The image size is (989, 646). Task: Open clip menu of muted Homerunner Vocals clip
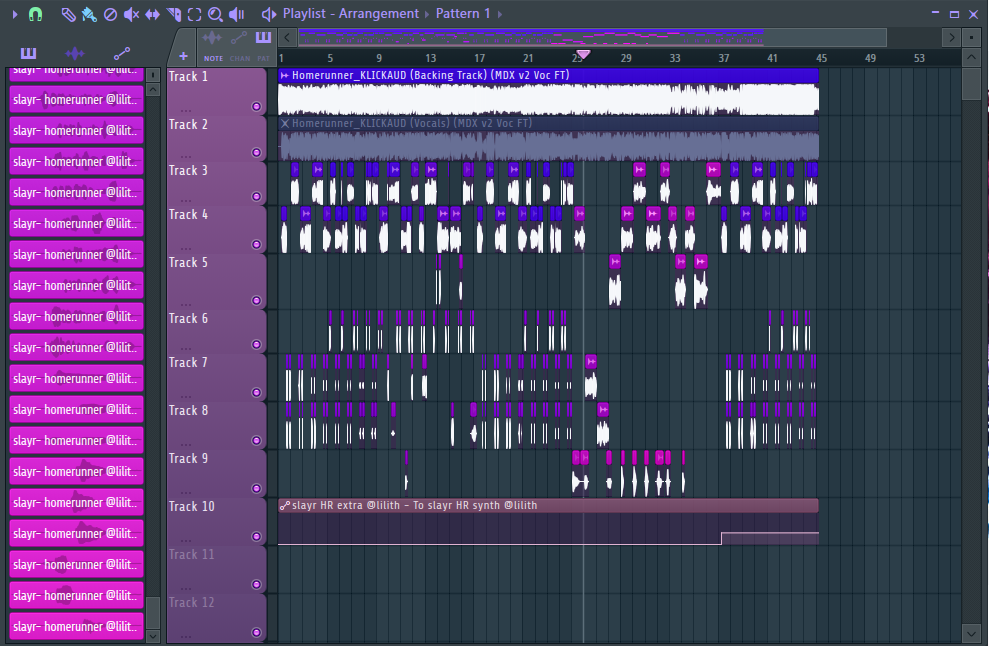tap(285, 123)
